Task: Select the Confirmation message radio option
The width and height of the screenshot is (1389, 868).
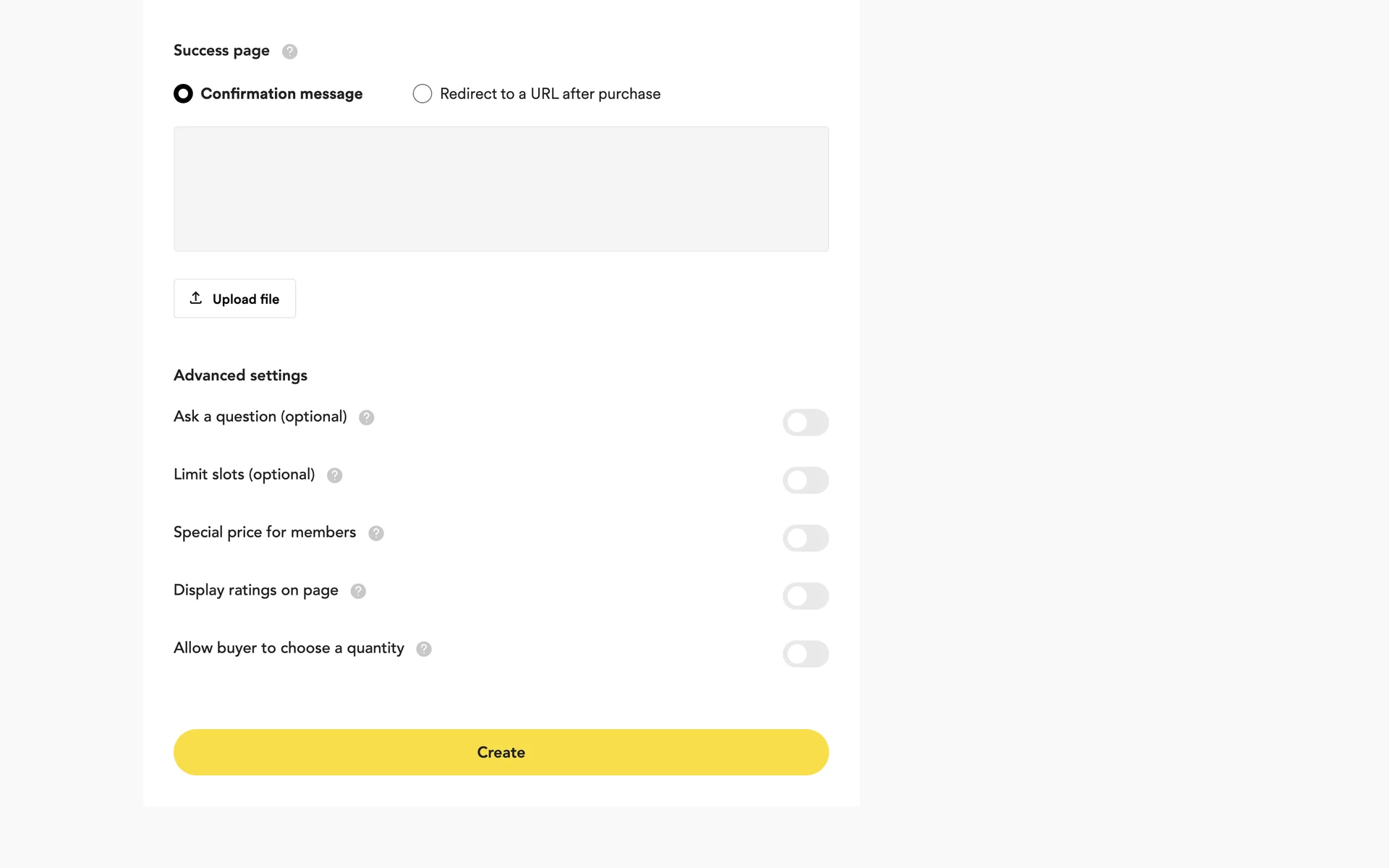Action: pyautogui.click(x=183, y=94)
